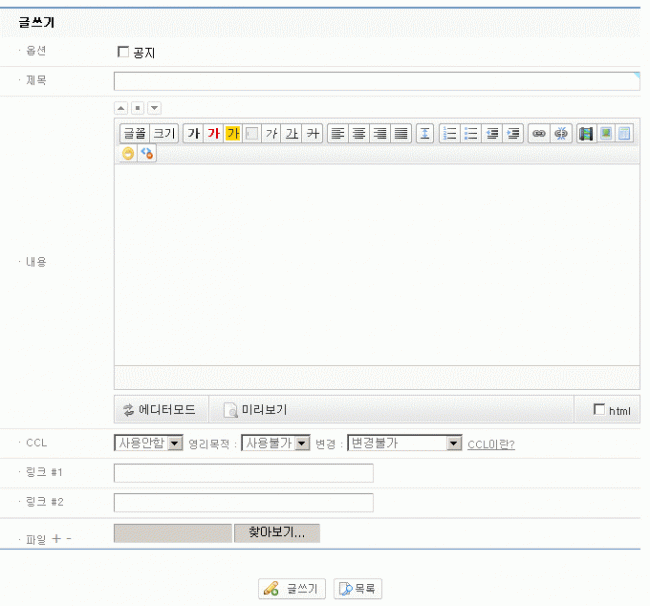650x606 pixels.
Task: Apply underline text formatting
Action: tap(292, 133)
